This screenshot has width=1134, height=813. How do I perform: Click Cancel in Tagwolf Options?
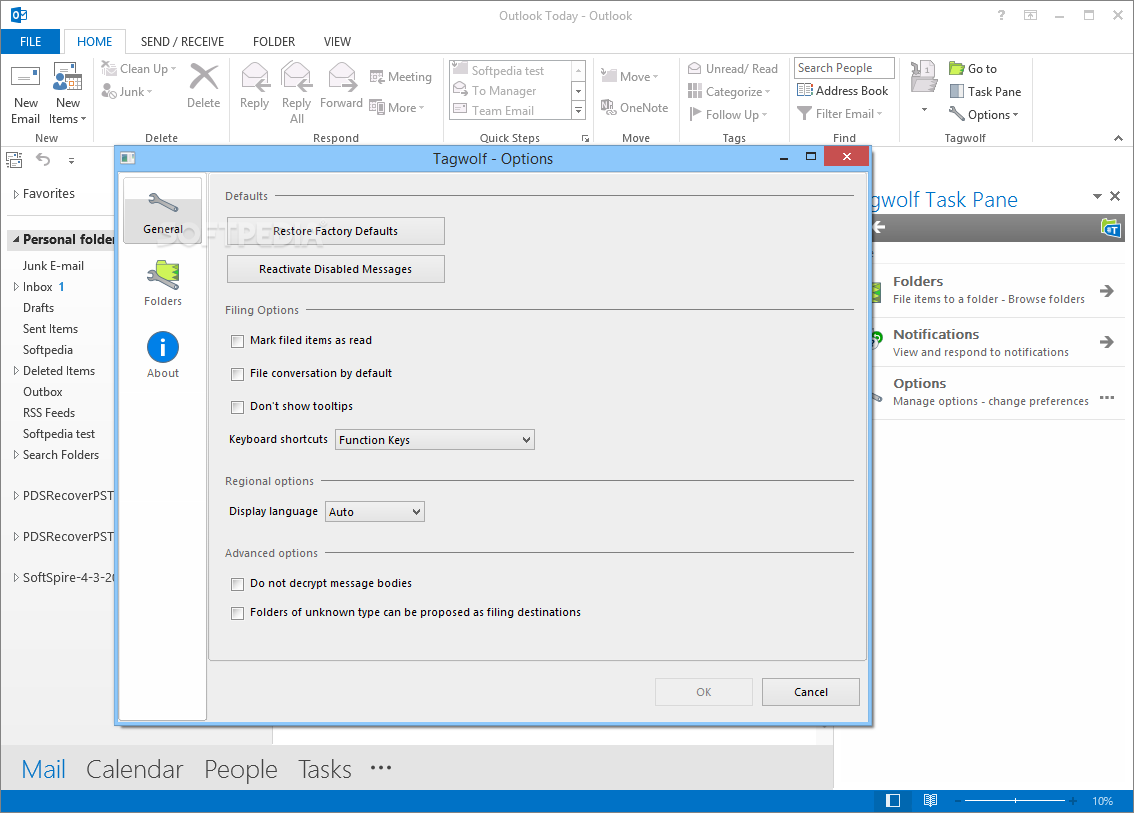point(811,692)
